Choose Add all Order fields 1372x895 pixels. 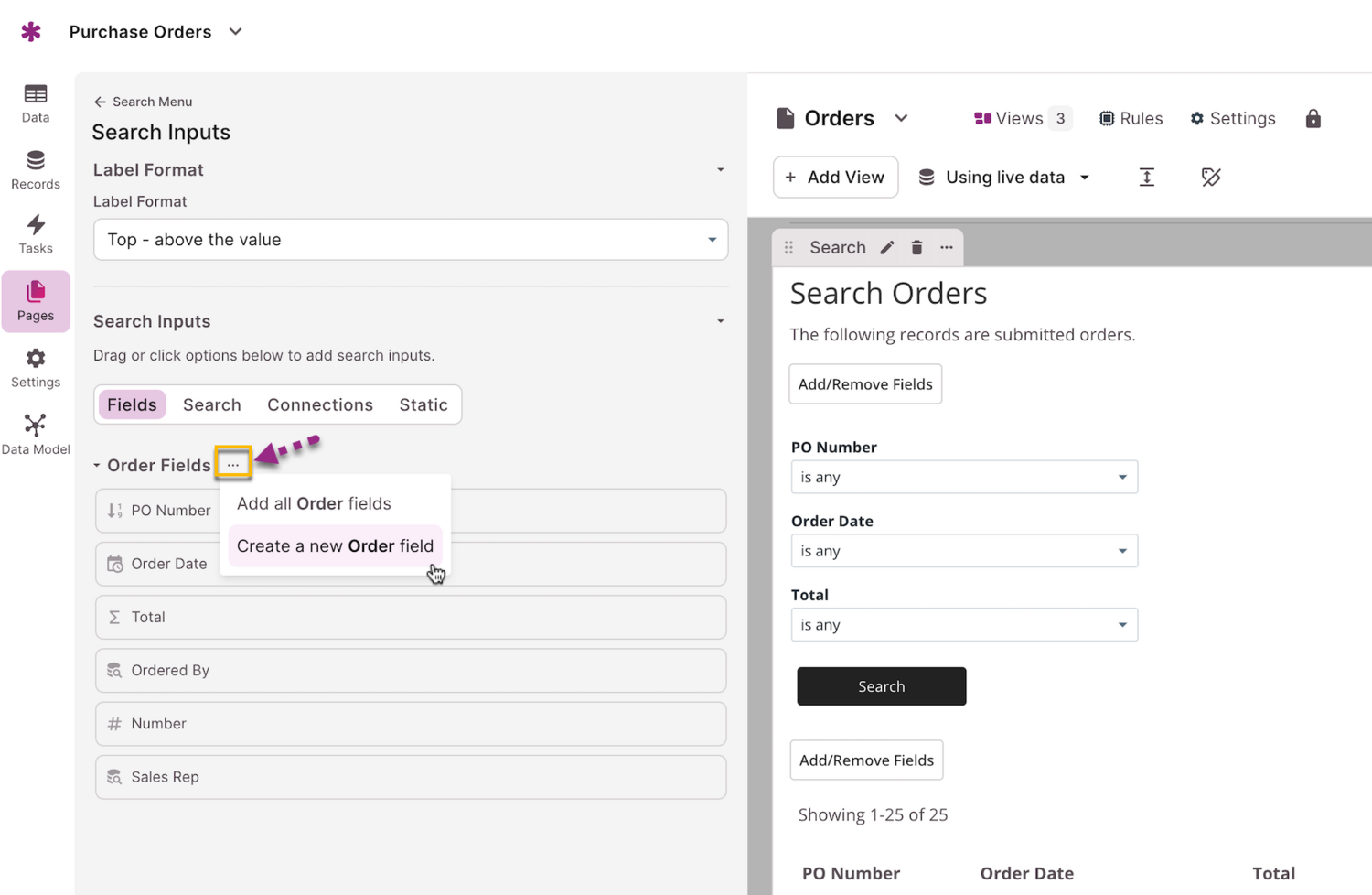314,504
